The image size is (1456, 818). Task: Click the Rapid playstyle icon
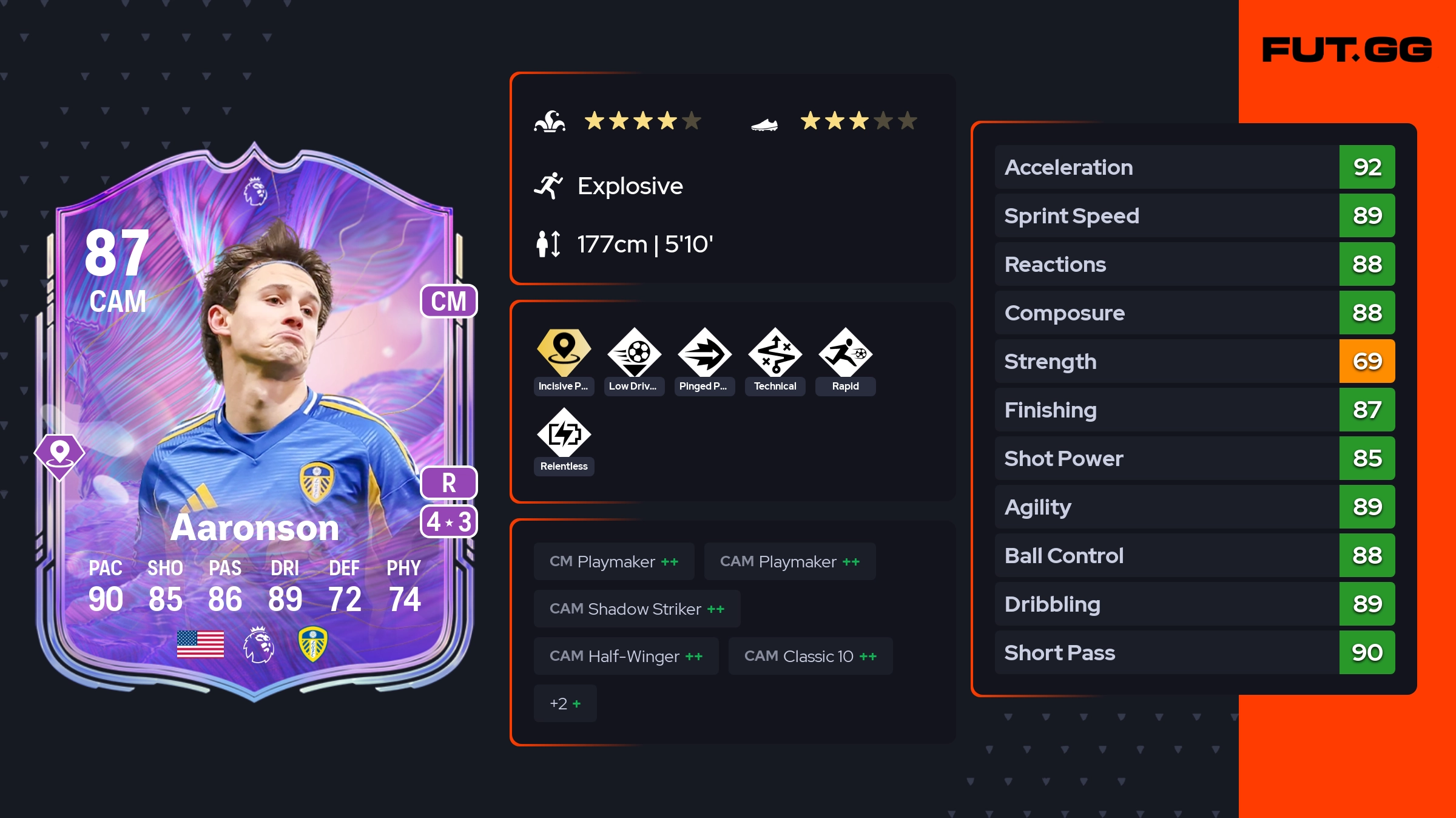pos(846,353)
